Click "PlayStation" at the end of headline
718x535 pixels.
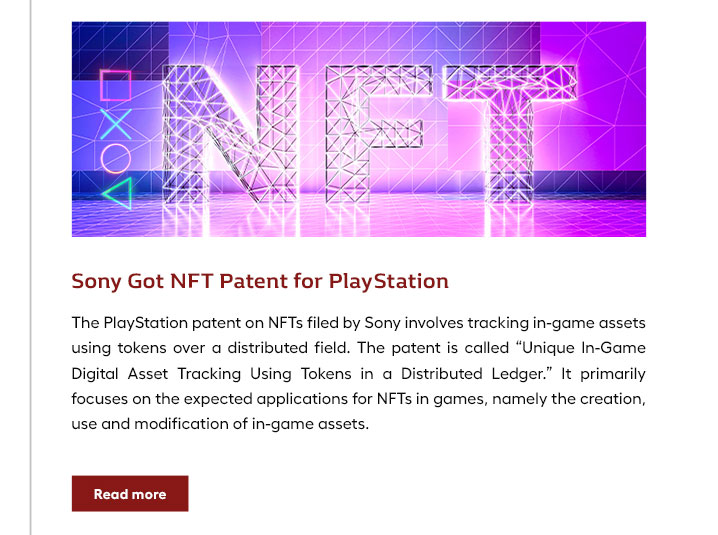pos(388,281)
